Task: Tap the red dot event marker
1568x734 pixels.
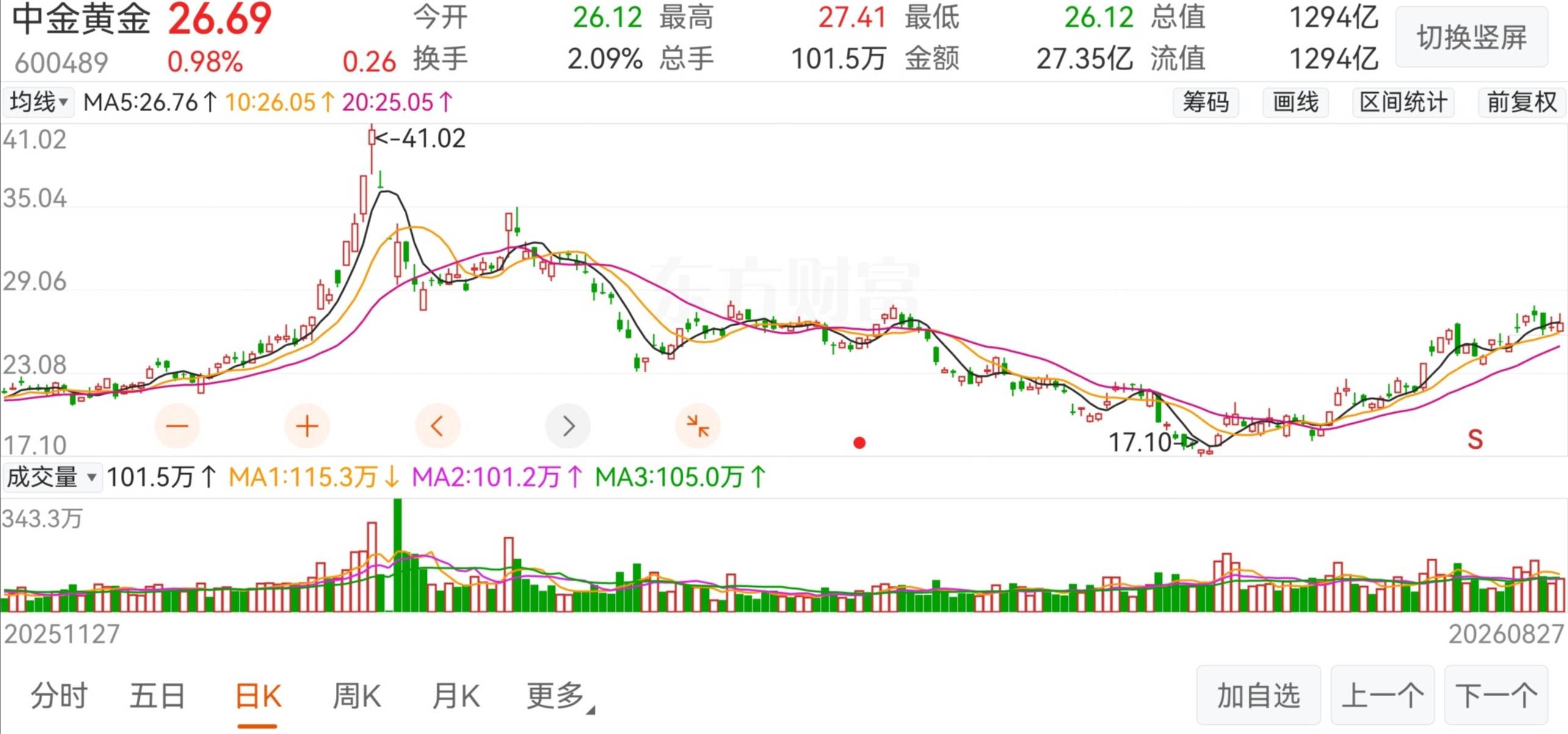Action: pyautogui.click(x=859, y=443)
